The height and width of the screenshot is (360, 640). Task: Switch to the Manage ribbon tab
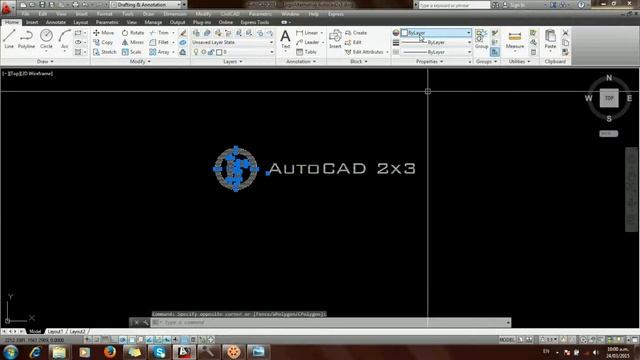[x=153, y=22]
